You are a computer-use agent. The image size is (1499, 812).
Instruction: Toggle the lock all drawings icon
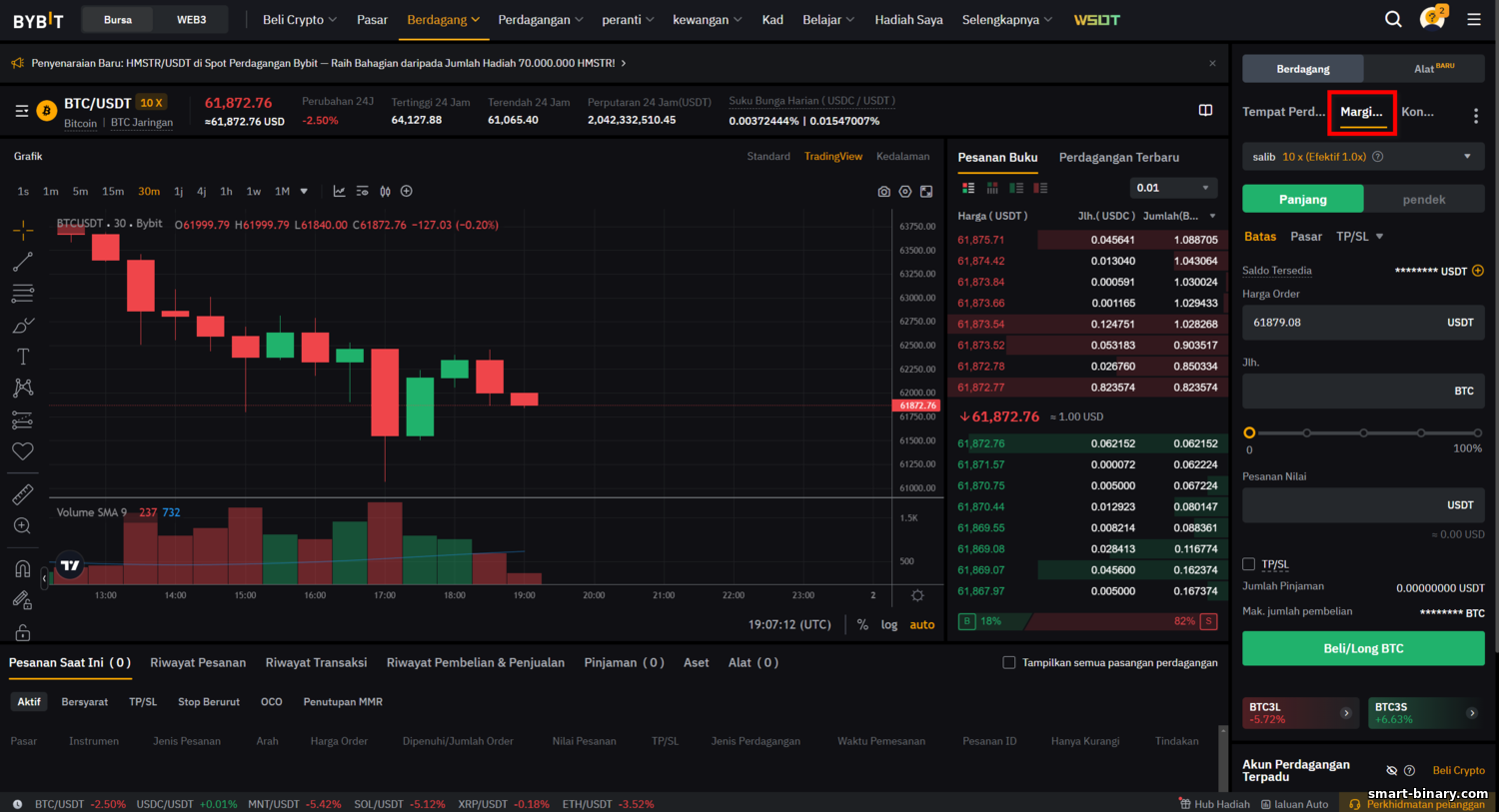[x=23, y=632]
